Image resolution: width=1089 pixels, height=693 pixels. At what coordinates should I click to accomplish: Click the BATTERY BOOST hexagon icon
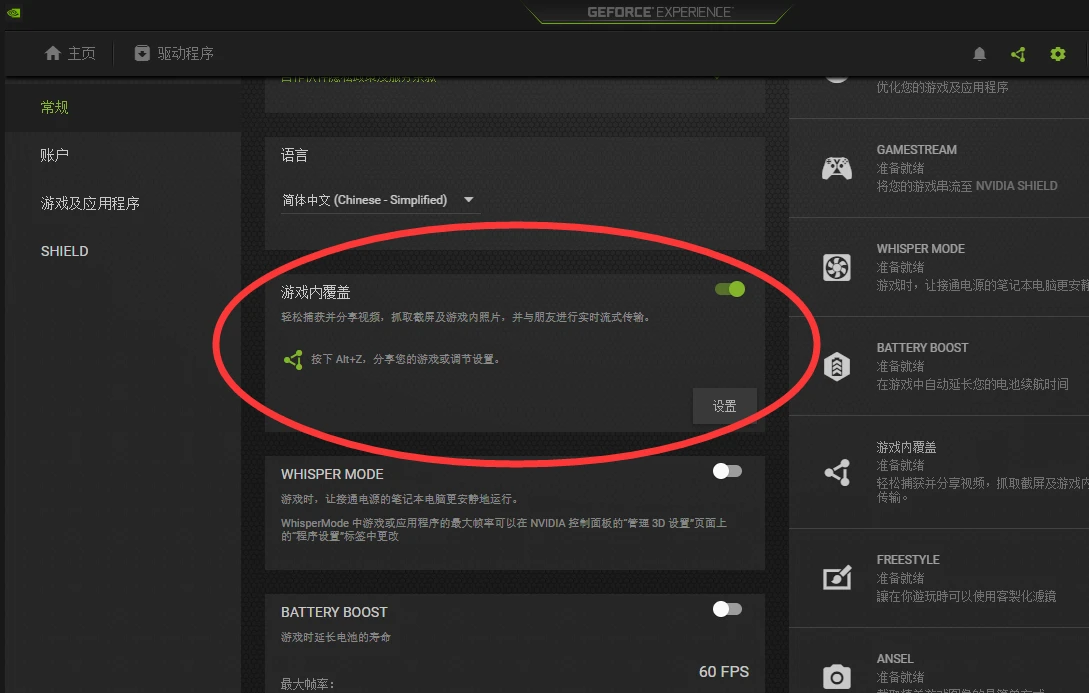pos(837,366)
